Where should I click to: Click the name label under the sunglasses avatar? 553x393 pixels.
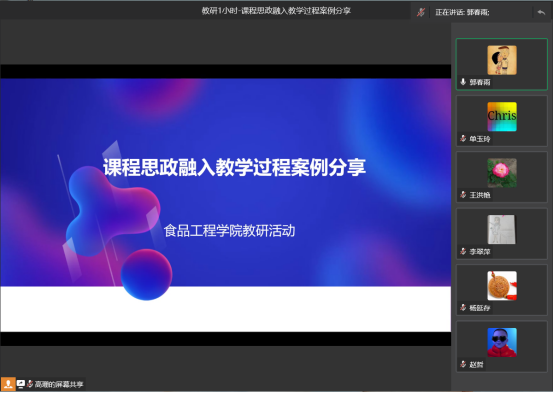(476, 364)
